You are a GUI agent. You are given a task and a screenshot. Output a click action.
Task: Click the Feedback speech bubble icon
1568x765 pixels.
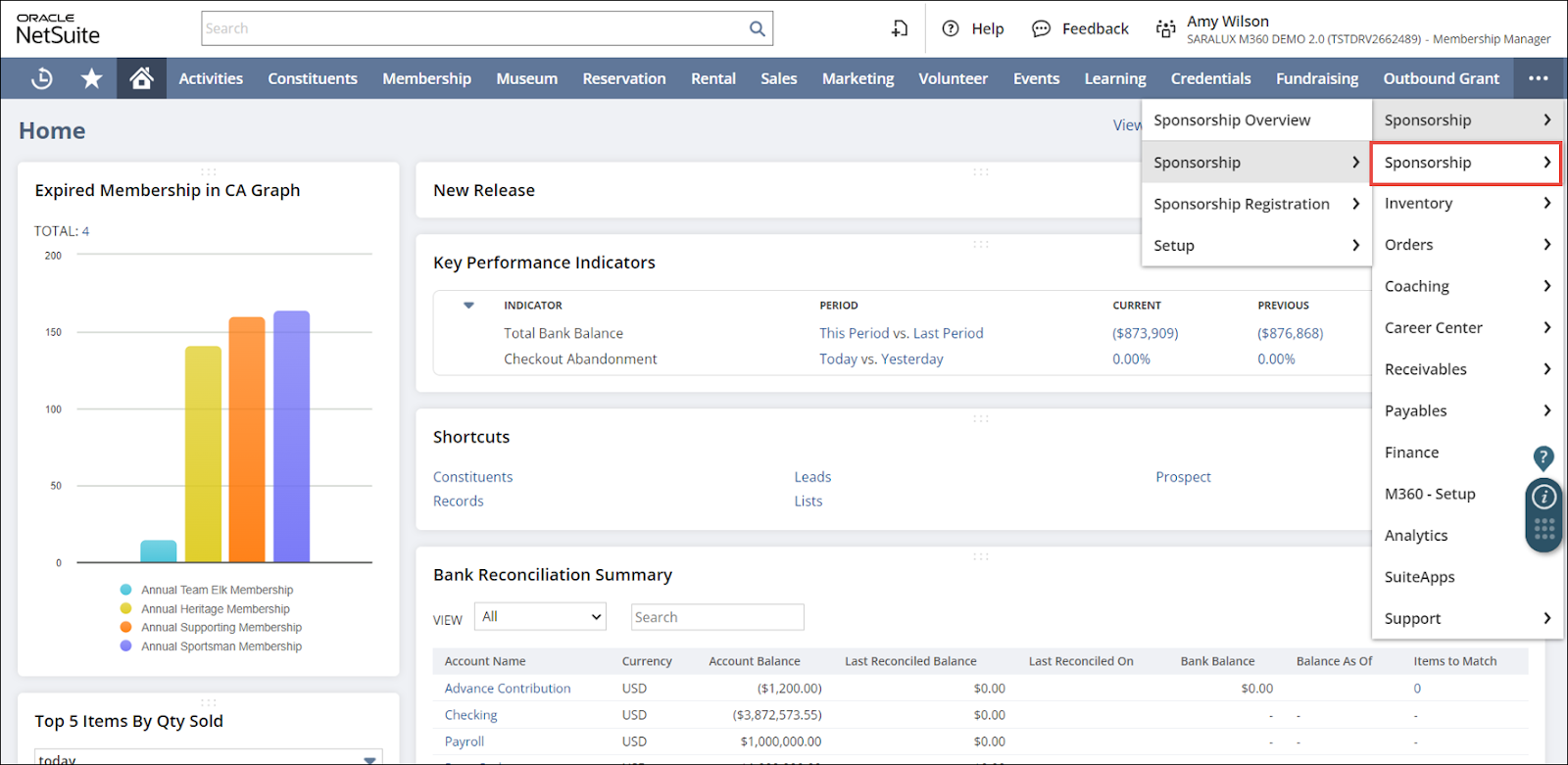point(1041,28)
